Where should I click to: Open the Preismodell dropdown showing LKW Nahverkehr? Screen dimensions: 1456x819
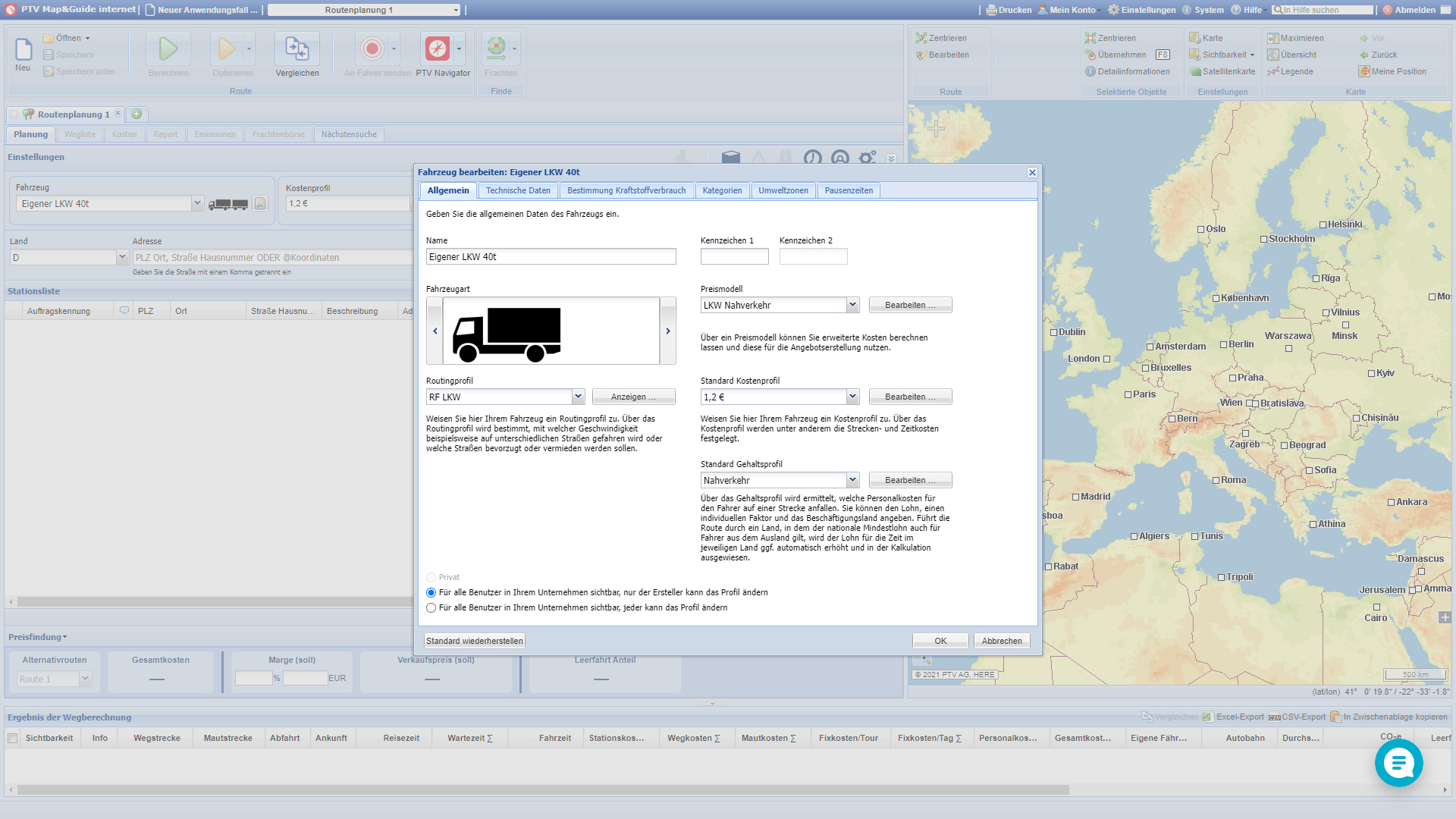(x=852, y=304)
